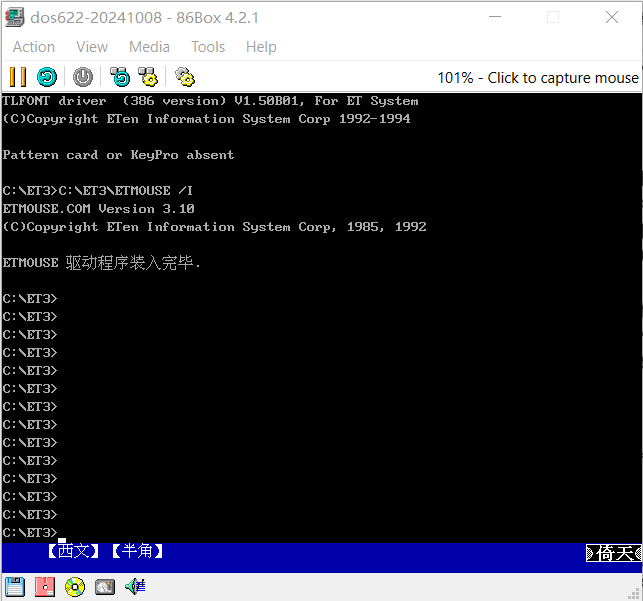Open the Tools menu
The image size is (643, 601).
(208, 47)
